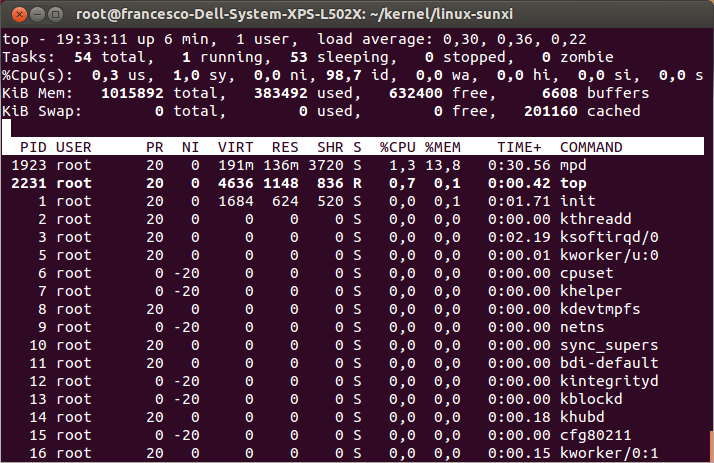Click the KiB Swap label
714x463 pixels.
point(42,112)
